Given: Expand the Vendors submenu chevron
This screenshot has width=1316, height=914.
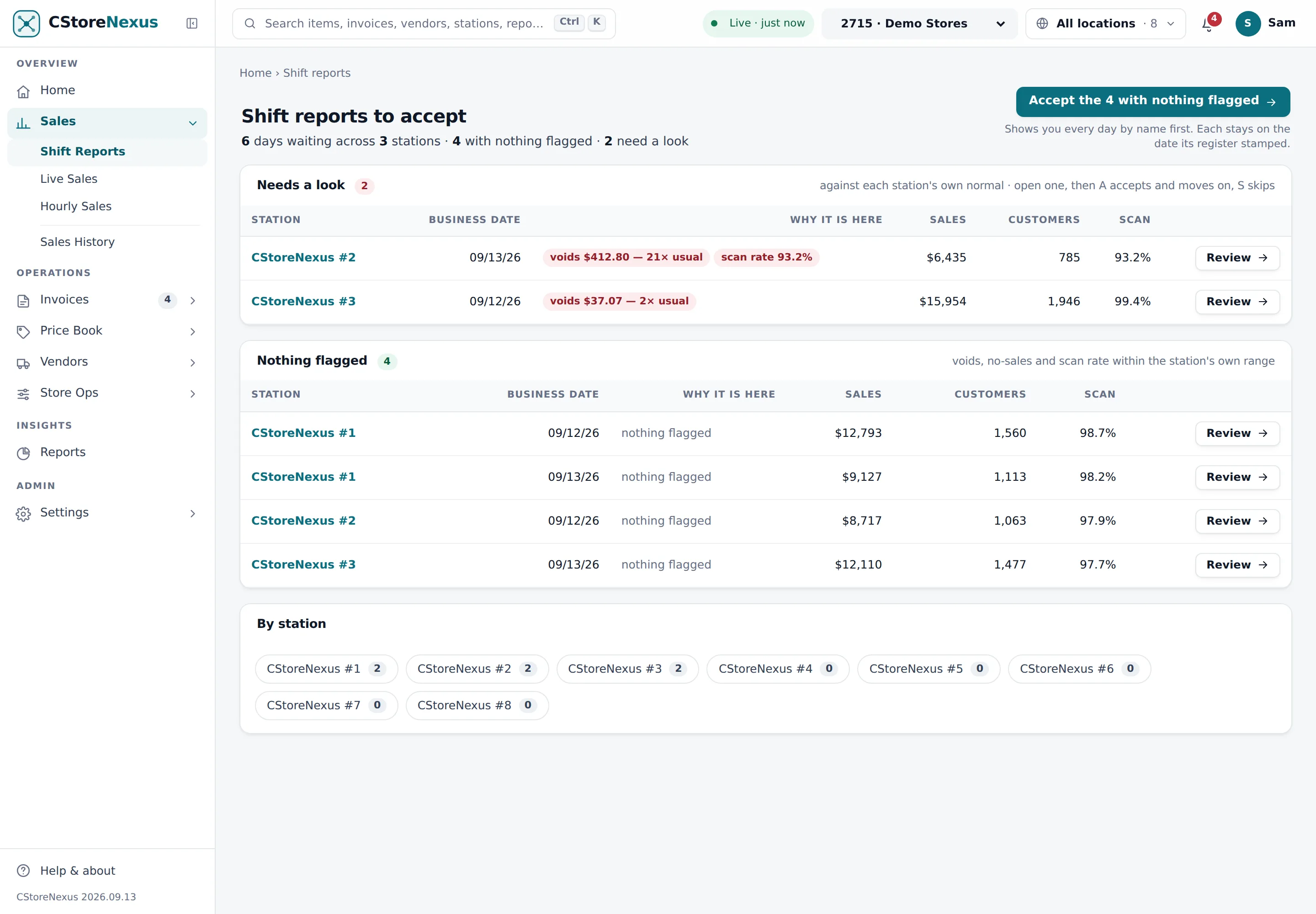Looking at the screenshot, I should pos(193,363).
